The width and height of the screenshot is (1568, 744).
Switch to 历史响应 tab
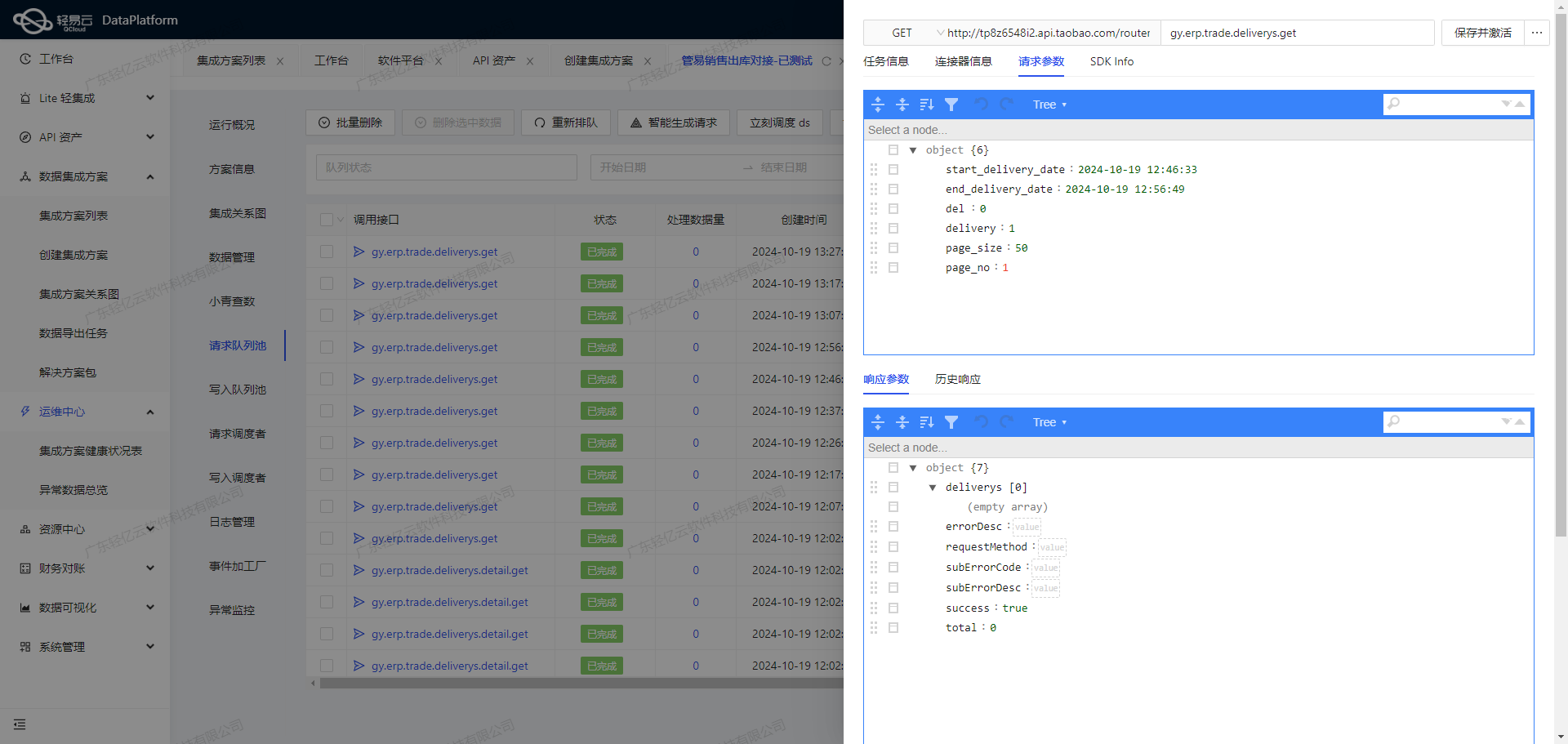click(x=958, y=379)
